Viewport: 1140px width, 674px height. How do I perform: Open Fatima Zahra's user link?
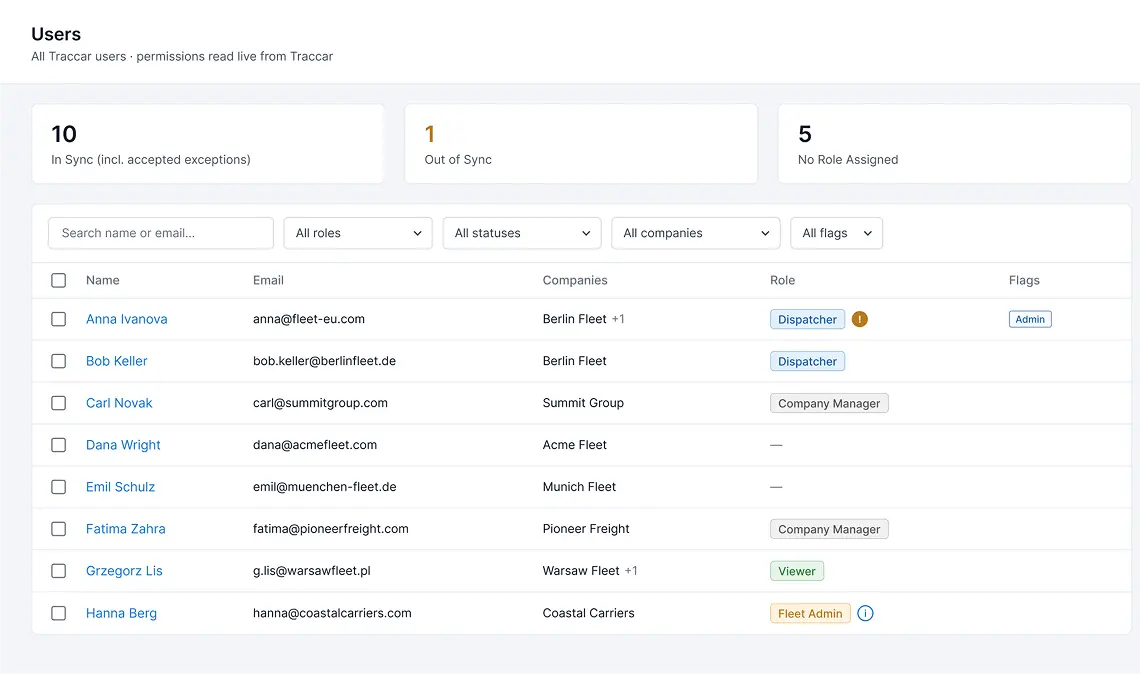point(126,529)
